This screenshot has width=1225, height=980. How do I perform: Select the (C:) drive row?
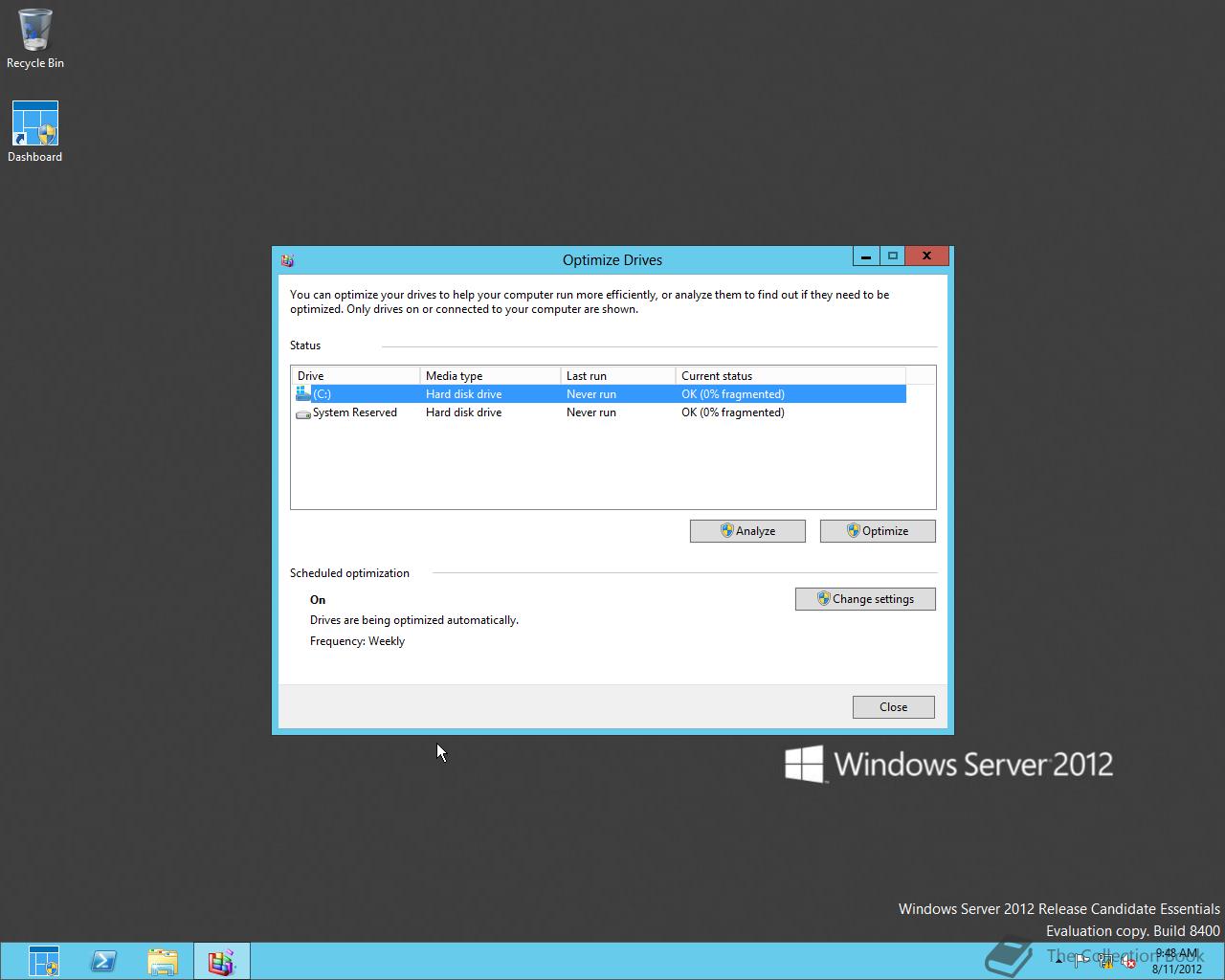(599, 394)
